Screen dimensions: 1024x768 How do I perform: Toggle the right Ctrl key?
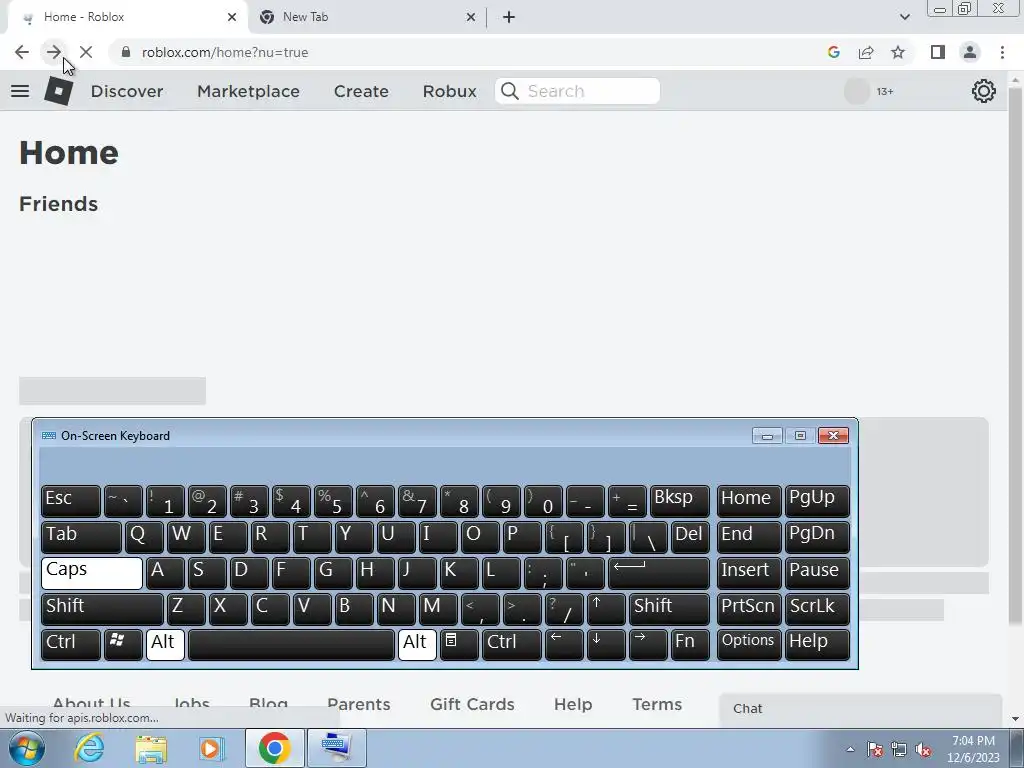511,645
